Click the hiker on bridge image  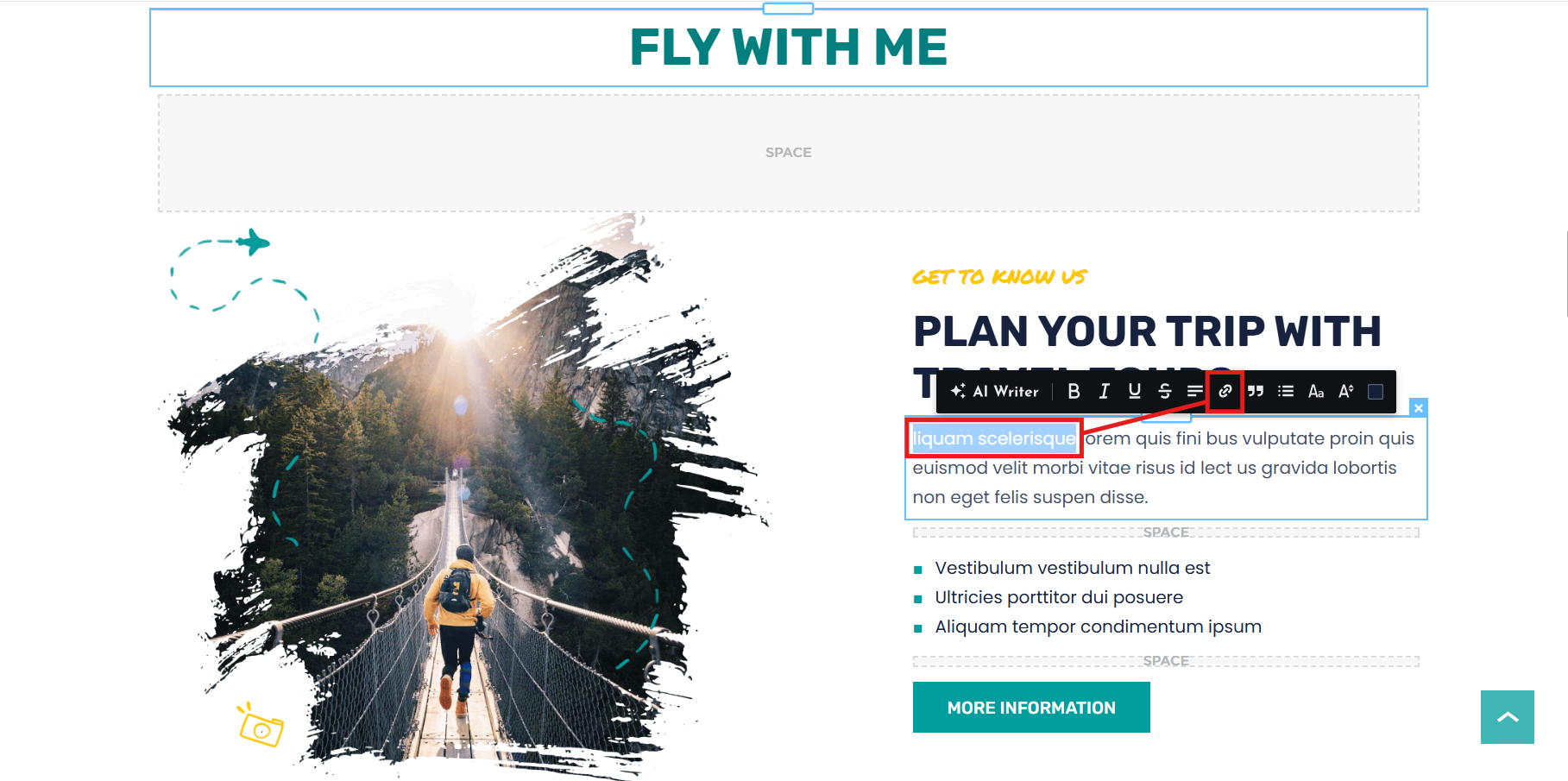click(x=462, y=496)
